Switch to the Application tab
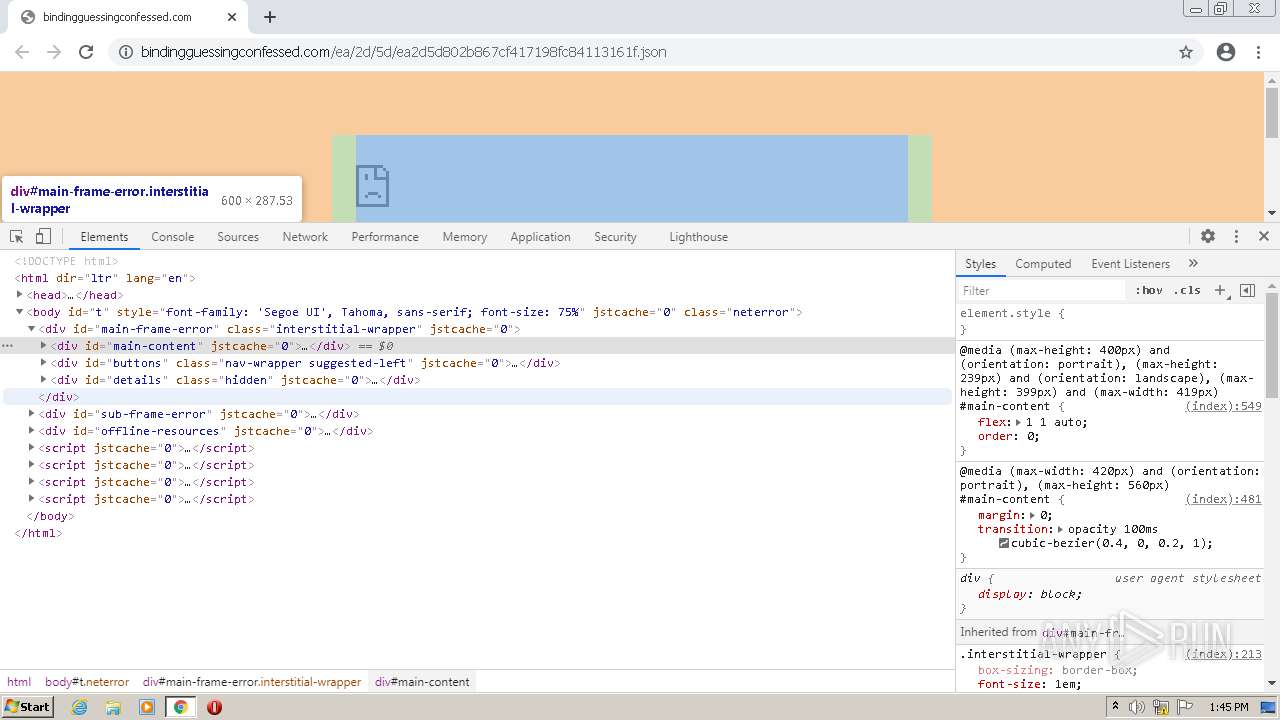The height and width of the screenshot is (720, 1280). pyautogui.click(x=540, y=237)
